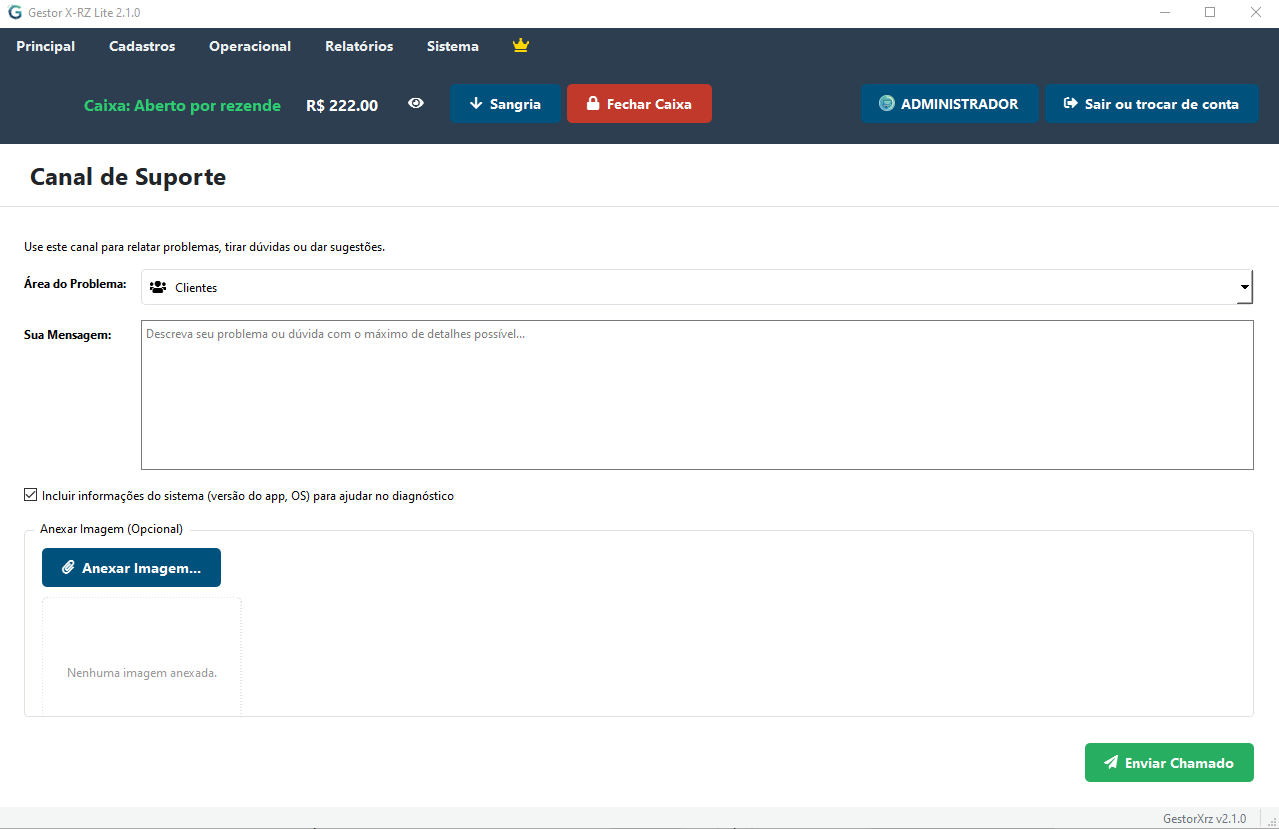Screen dimensions: 1279x829
Task: Toggle cash balance visibility eye icon
Action: point(416,104)
